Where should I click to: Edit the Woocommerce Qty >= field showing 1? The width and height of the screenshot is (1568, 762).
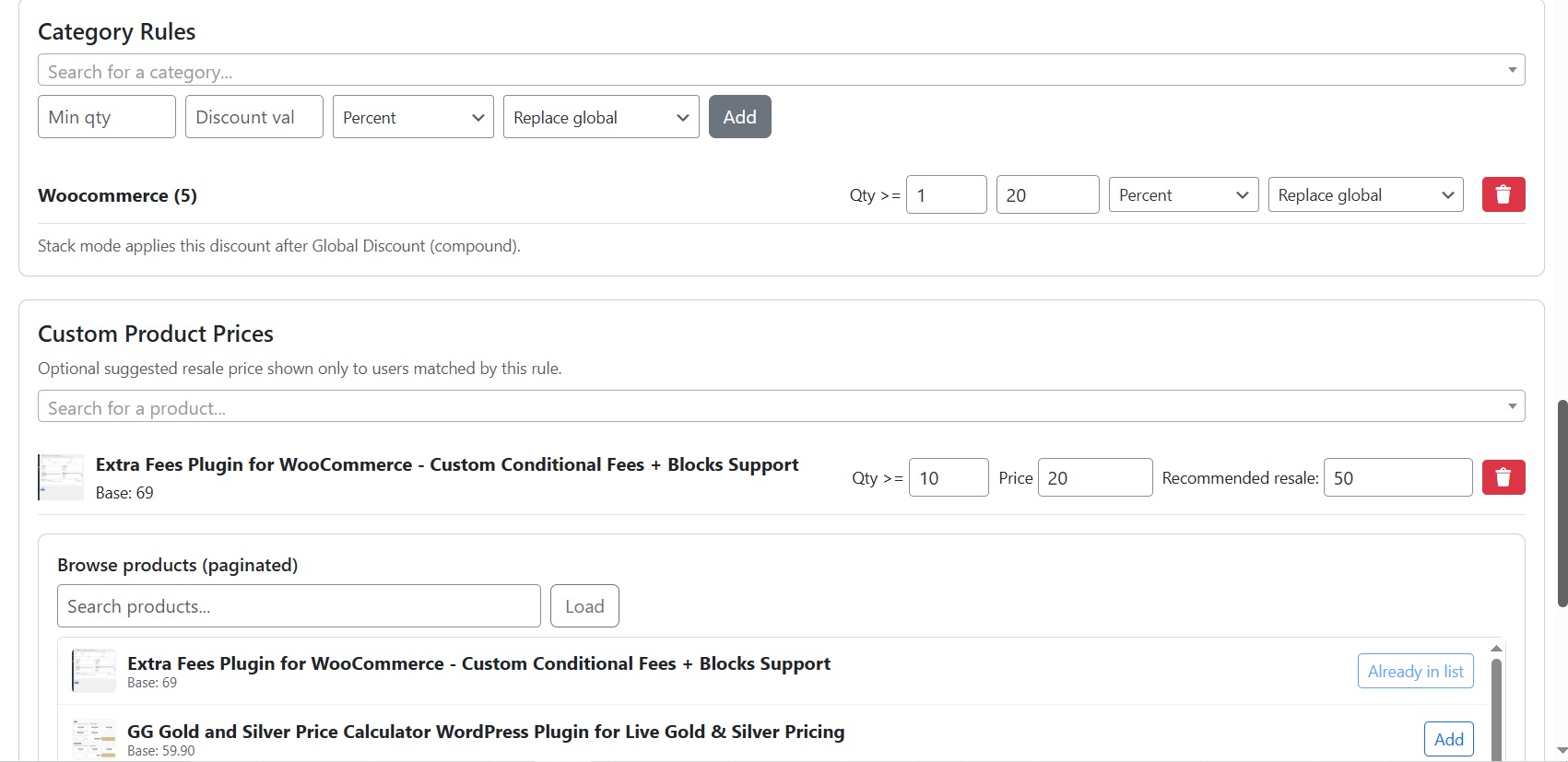(947, 194)
